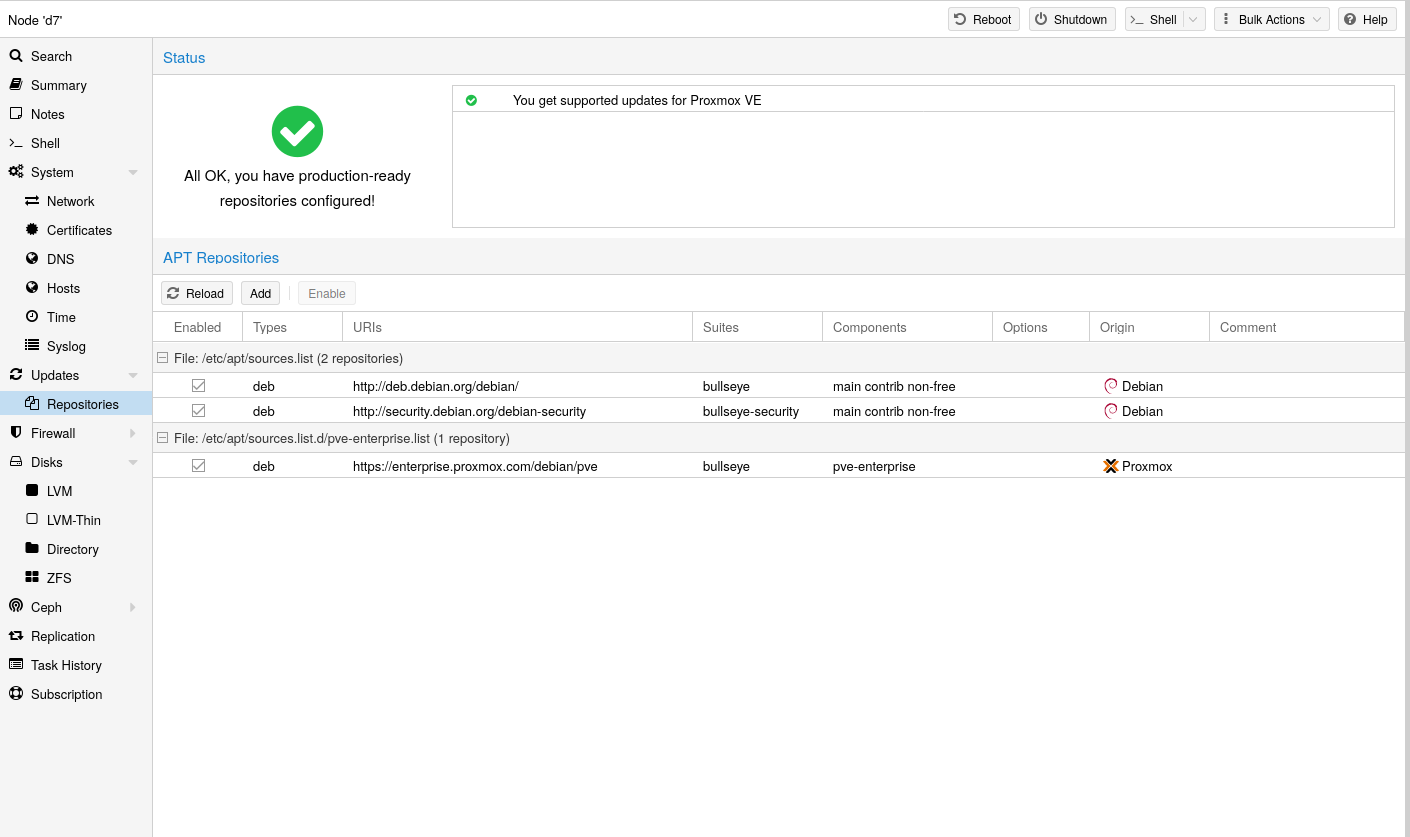Click the Replication arrows icon
This screenshot has height=837, width=1410.
pos(16,636)
